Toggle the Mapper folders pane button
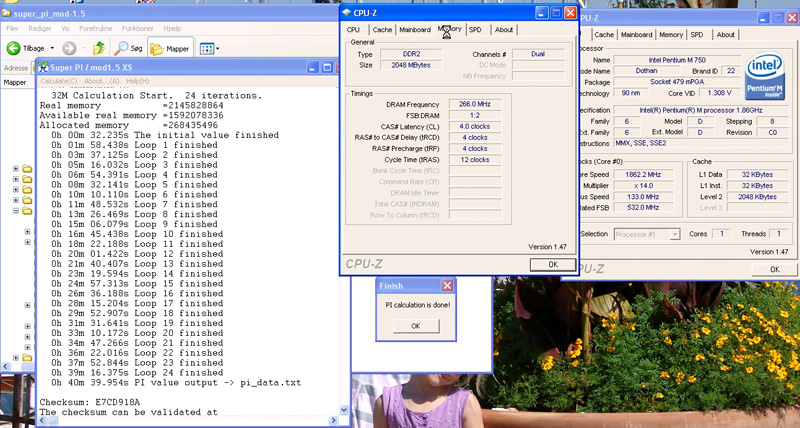This screenshot has height=428, width=800. pyautogui.click(x=170, y=48)
